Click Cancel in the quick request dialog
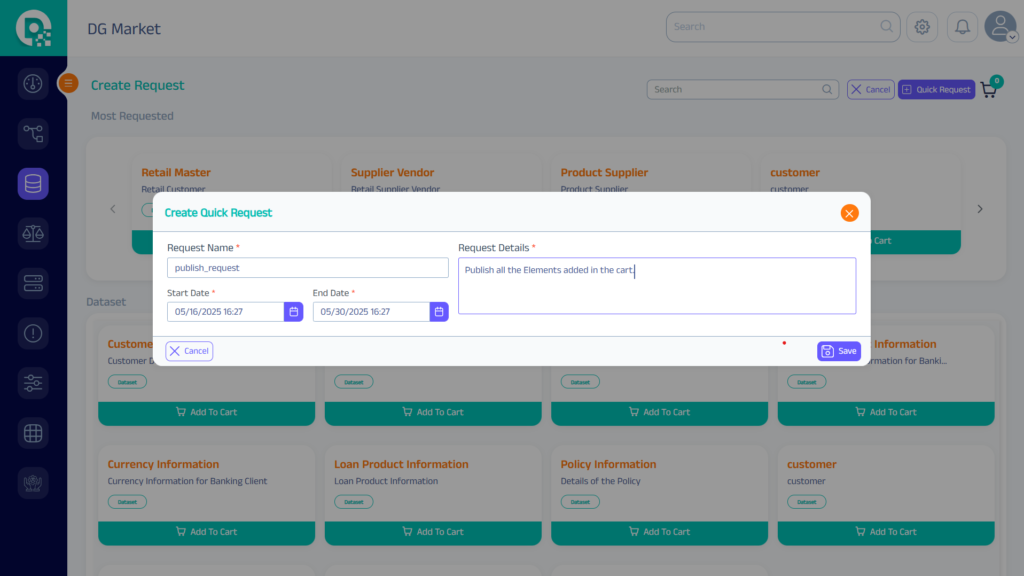Image resolution: width=1024 pixels, height=576 pixels. [189, 351]
